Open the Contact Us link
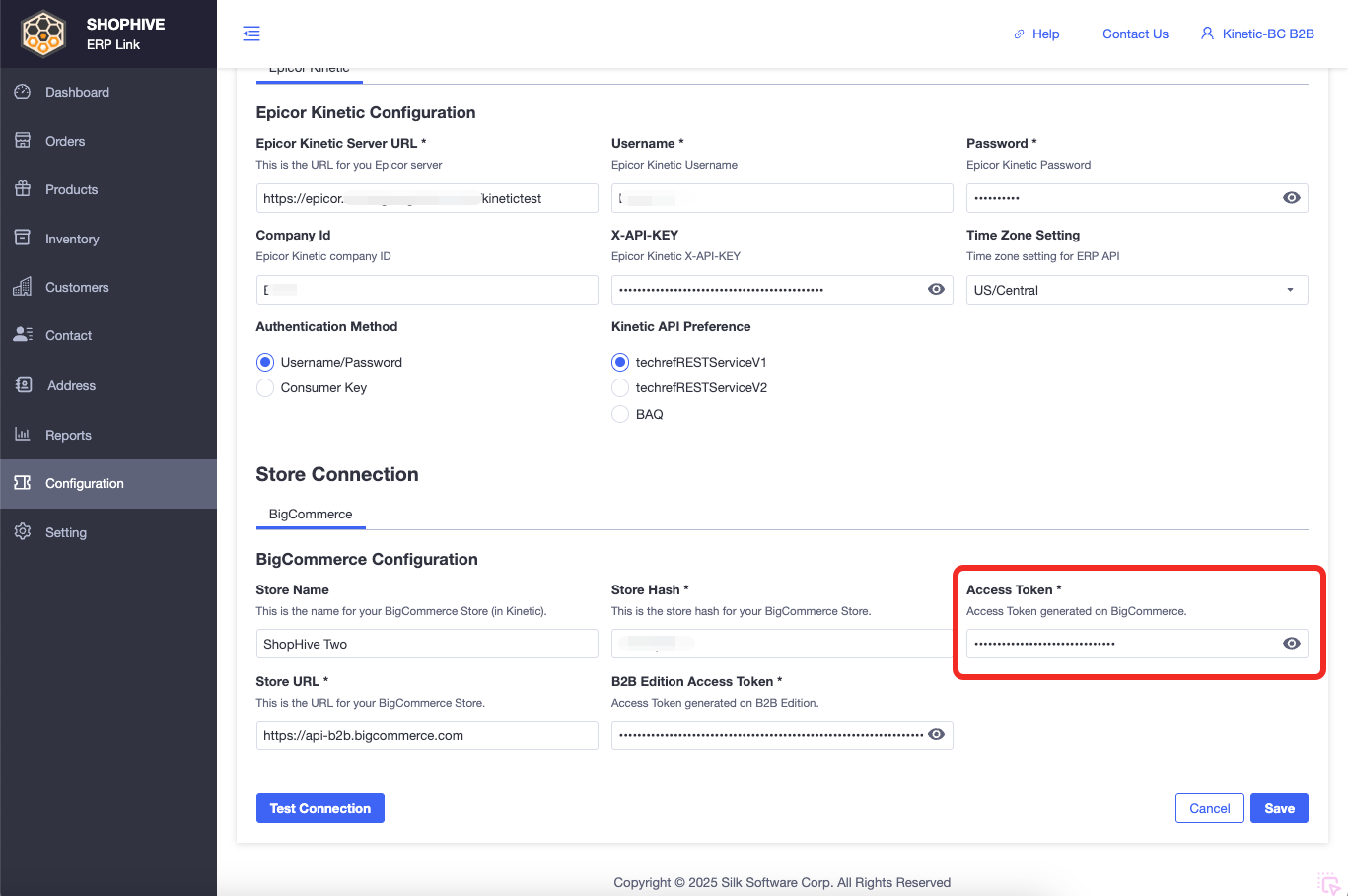1348x896 pixels. point(1135,34)
